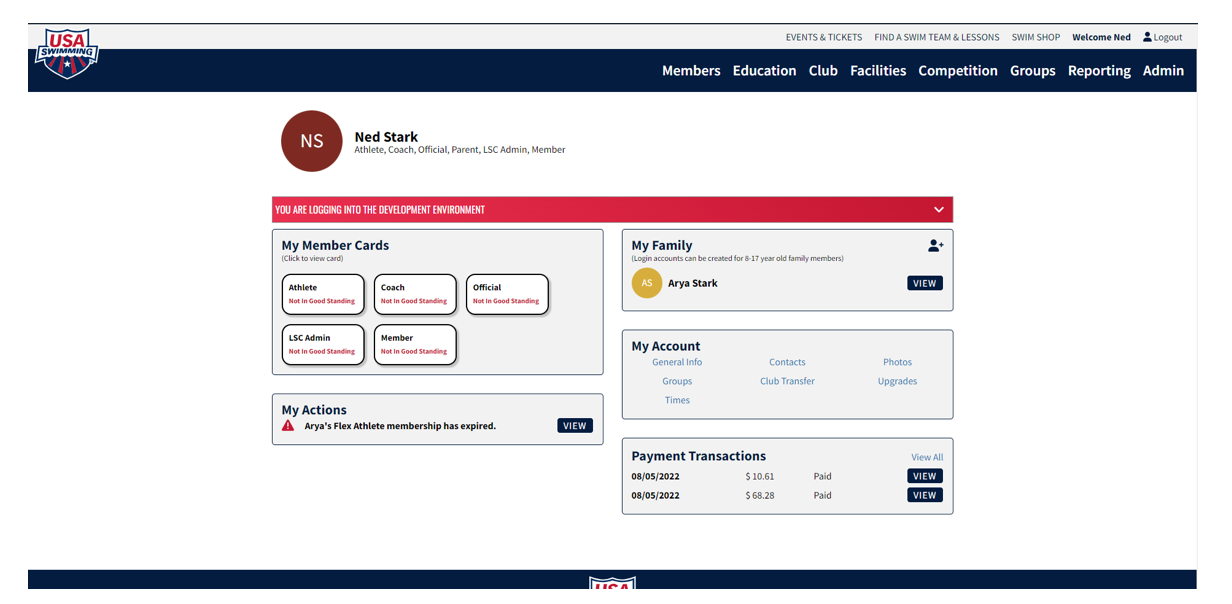Click the USA Swimming logo

(66, 53)
